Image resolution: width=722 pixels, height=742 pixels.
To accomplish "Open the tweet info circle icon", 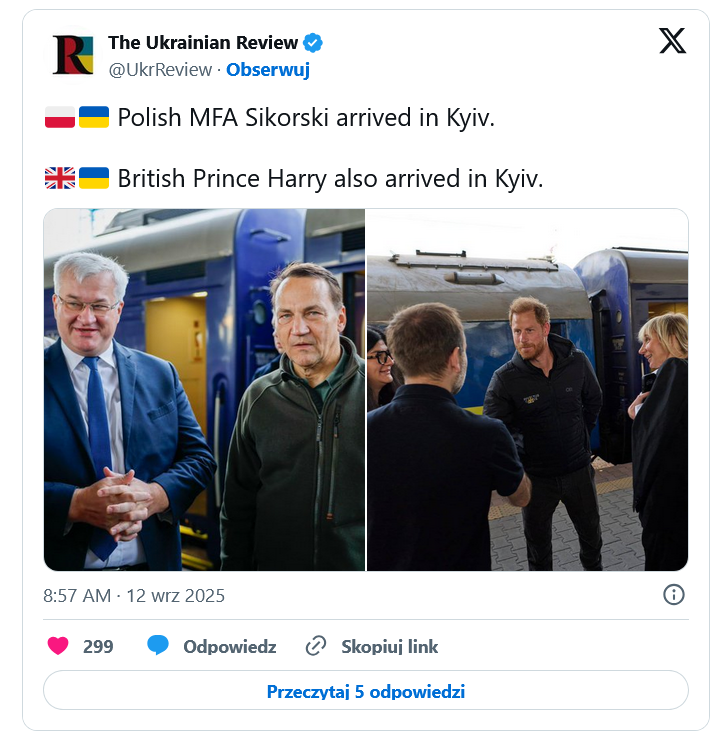I will [x=674, y=595].
